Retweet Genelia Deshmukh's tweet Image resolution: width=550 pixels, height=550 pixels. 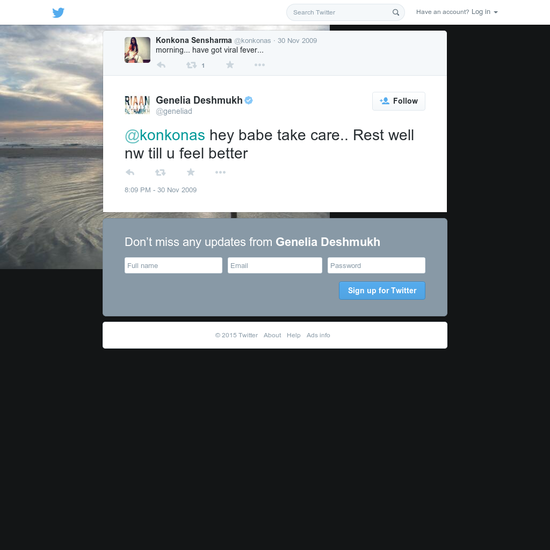[x=160, y=172]
